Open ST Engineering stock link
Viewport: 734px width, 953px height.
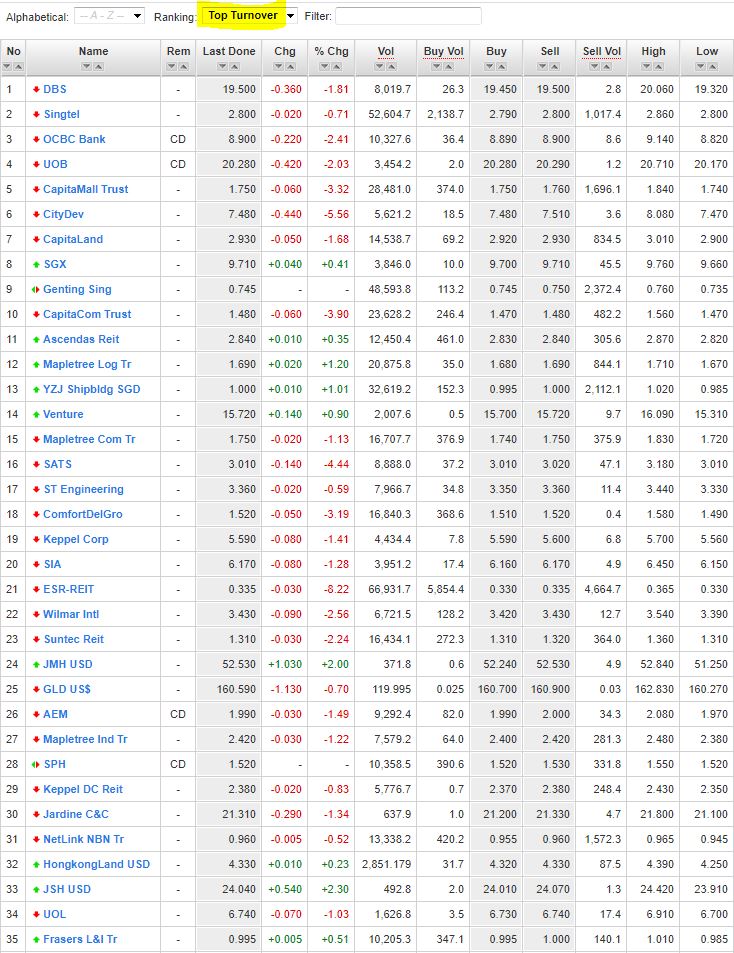(83, 489)
